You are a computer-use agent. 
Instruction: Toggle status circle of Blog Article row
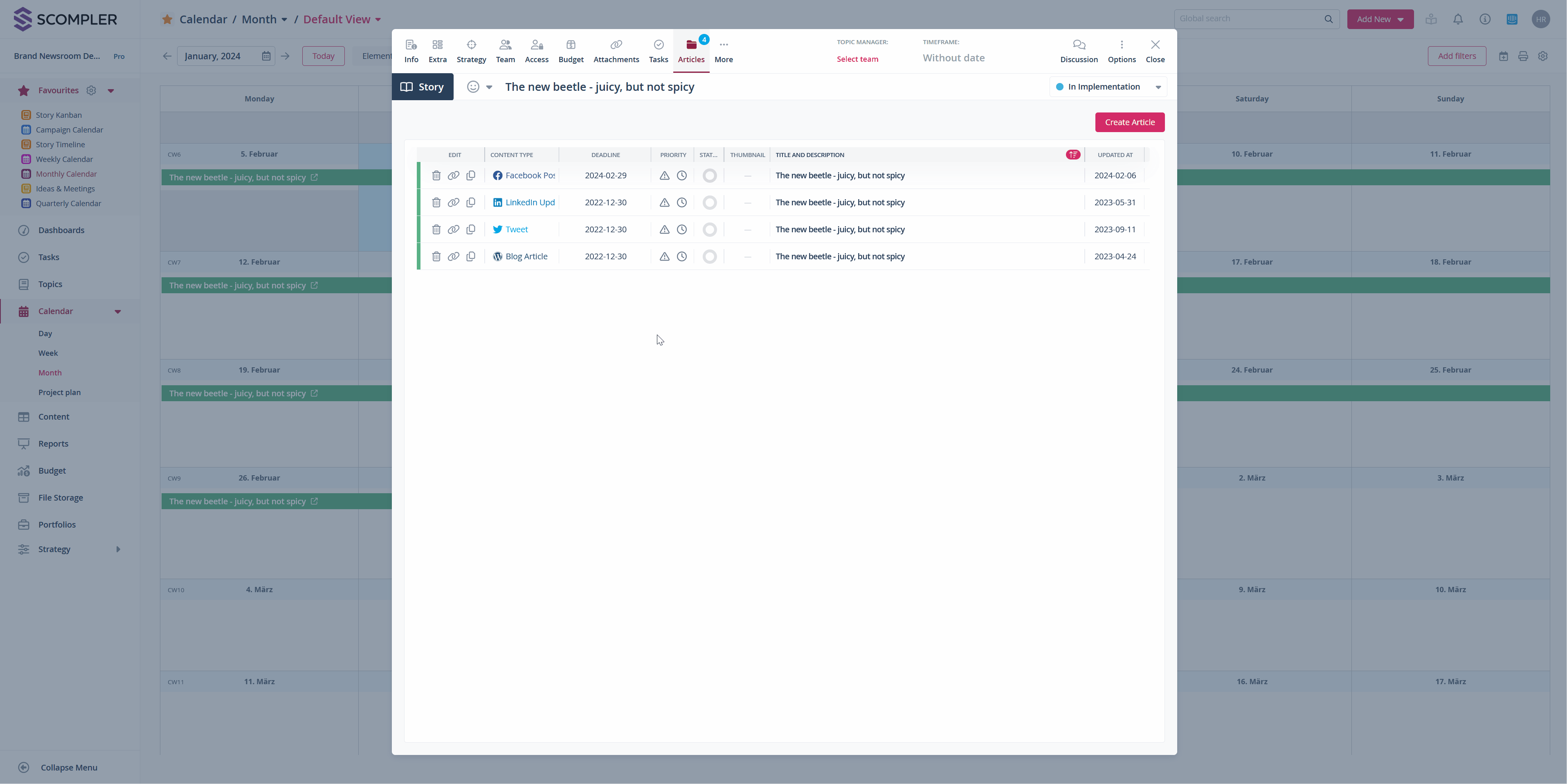point(709,257)
